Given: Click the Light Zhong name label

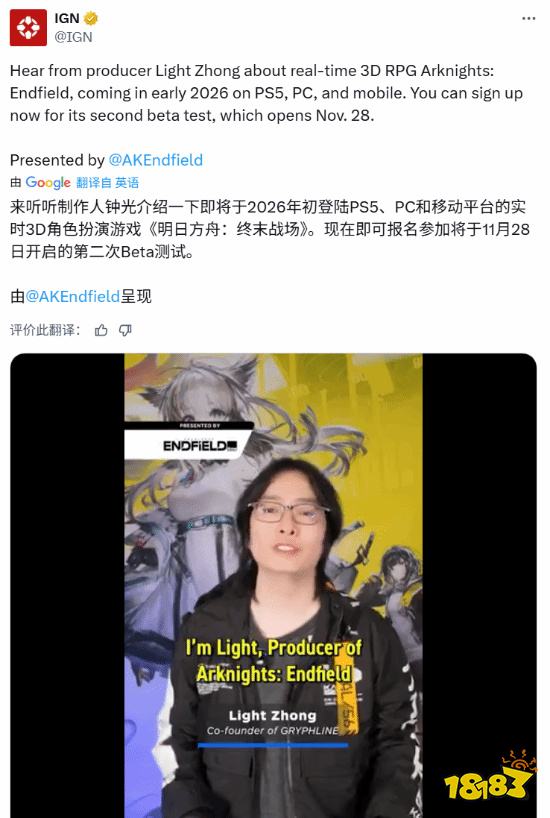Looking at the screenshot, I should [272, 715].
